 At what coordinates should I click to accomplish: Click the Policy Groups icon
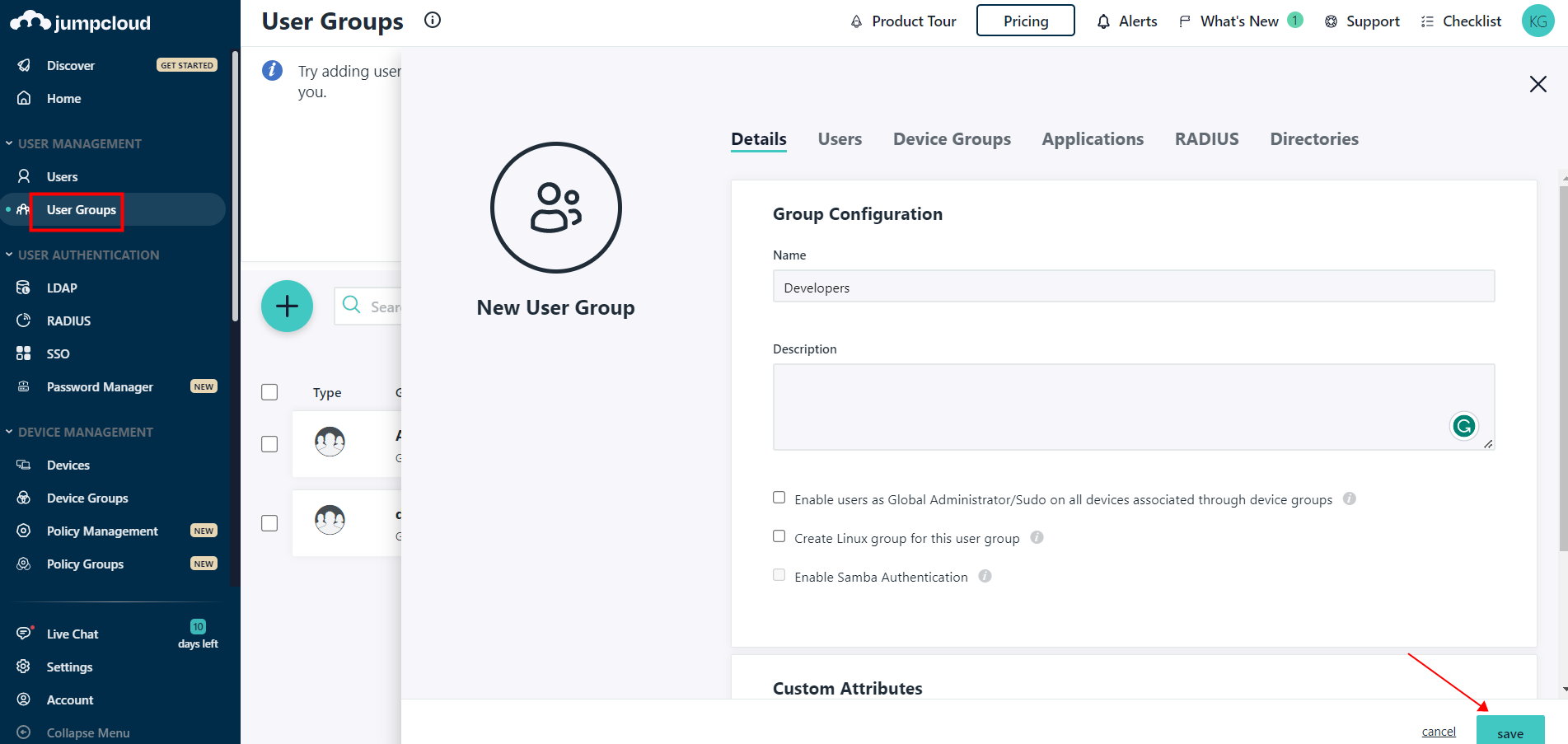tap(24, 564)
